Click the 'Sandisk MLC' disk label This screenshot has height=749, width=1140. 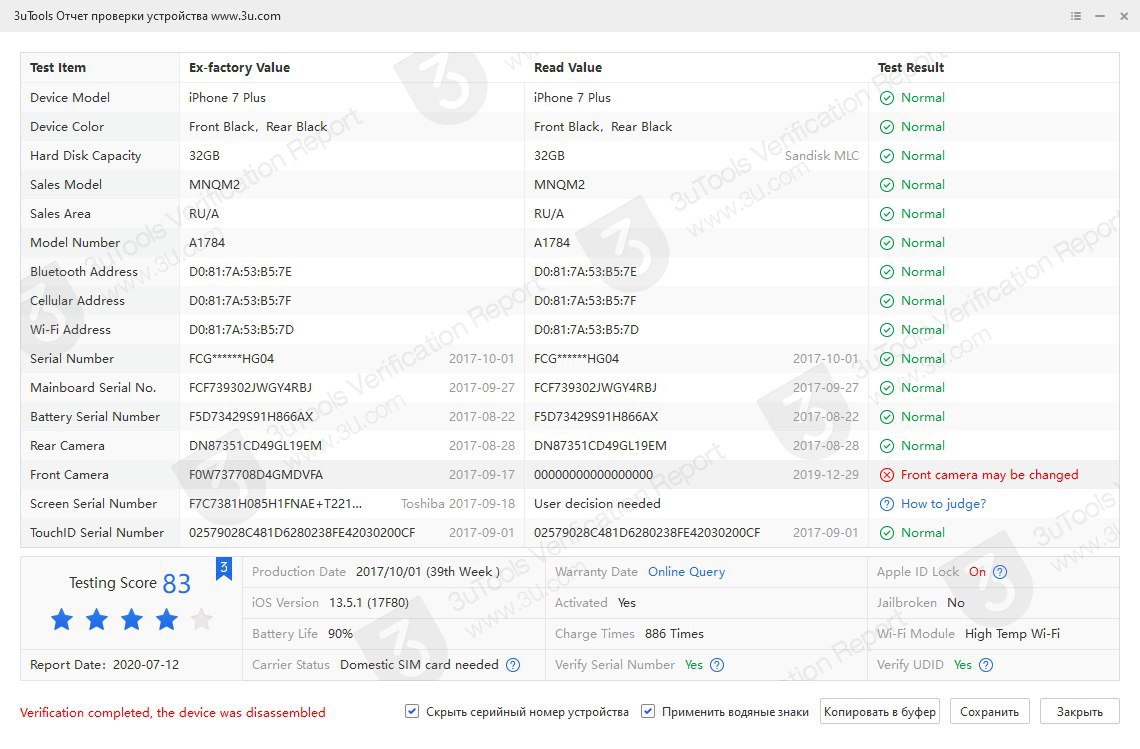click(822, 156)
